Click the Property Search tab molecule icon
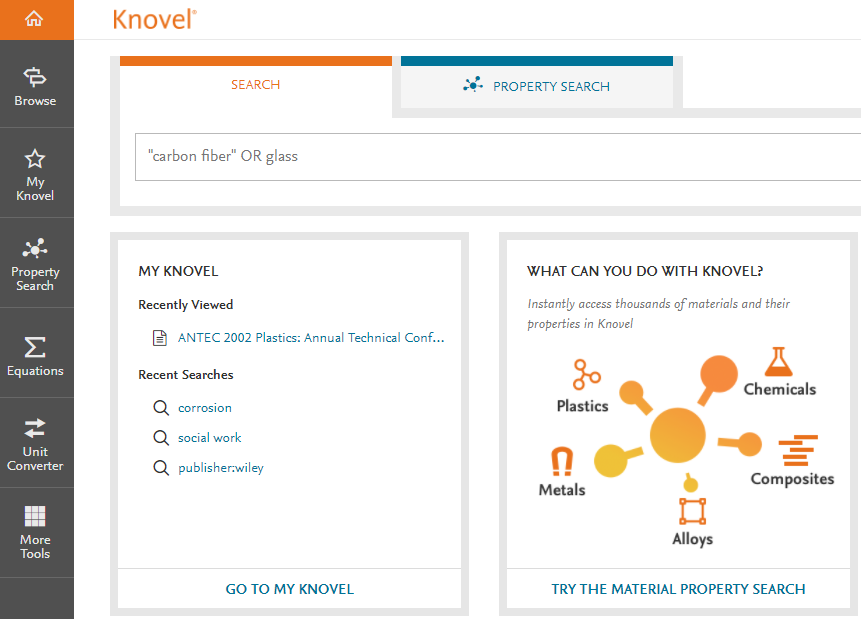Image resolution: width=861 pixels, height=619 pixels. [x=473, y=85]
